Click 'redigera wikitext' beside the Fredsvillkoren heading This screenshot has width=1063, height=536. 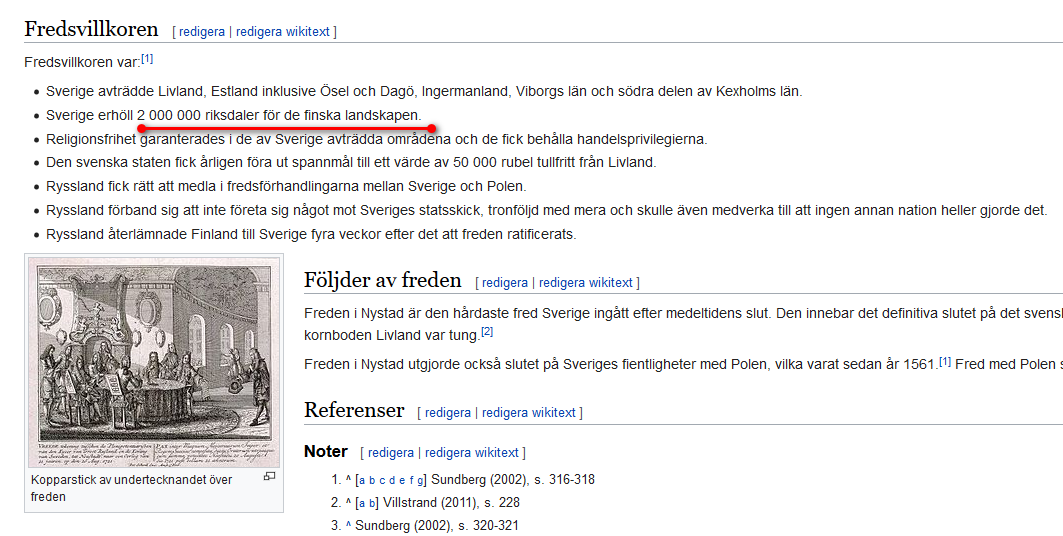(283, 31)
